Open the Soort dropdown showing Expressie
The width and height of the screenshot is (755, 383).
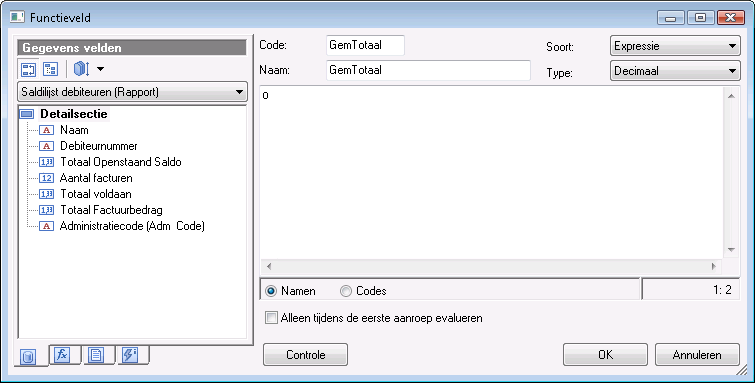pos(675,46)
